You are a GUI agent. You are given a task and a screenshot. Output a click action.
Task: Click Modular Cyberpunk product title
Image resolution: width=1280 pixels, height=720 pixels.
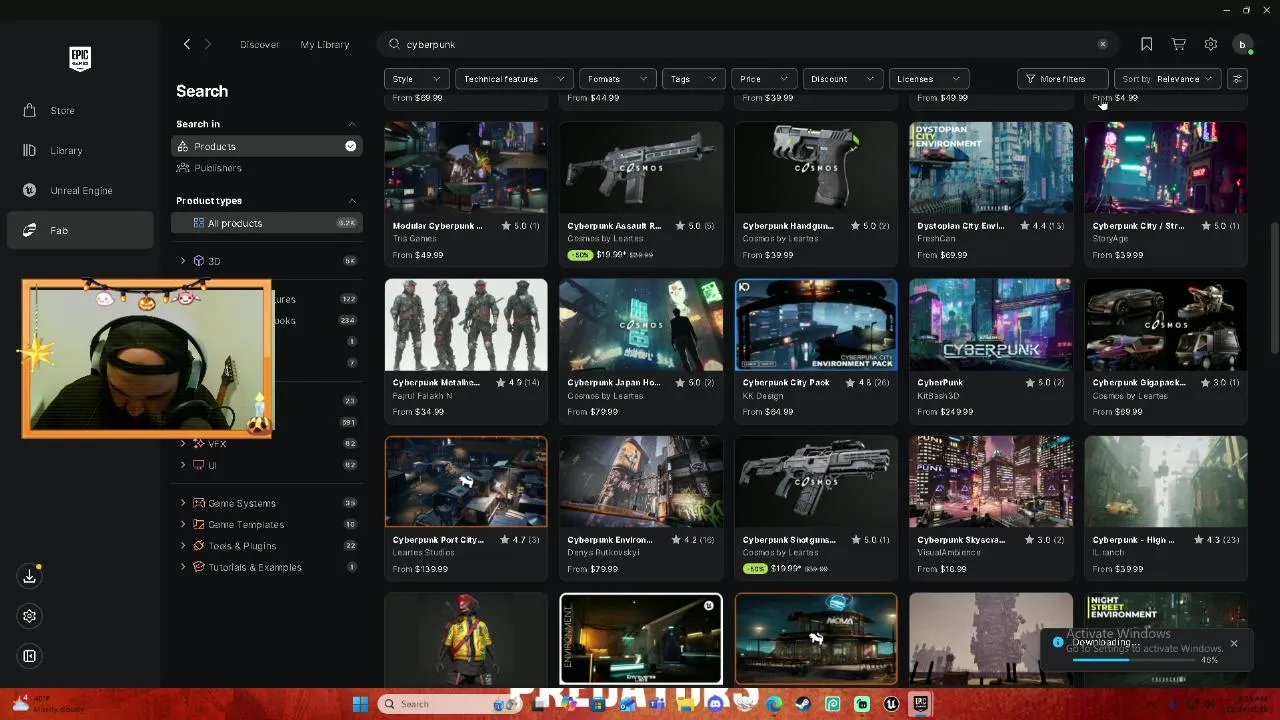click(438, 226)
